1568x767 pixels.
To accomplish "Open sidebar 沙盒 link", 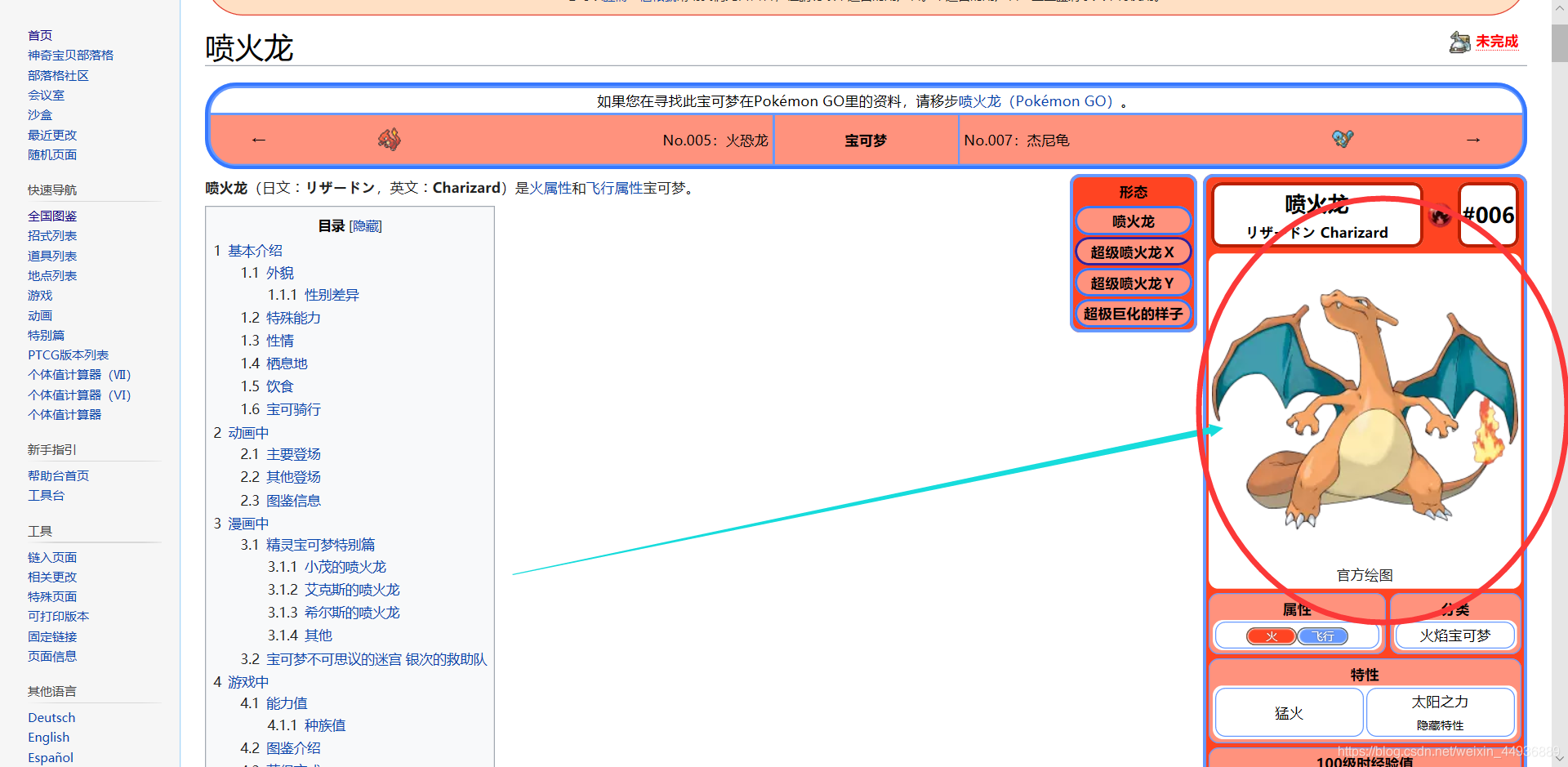I will pos(40,115).
